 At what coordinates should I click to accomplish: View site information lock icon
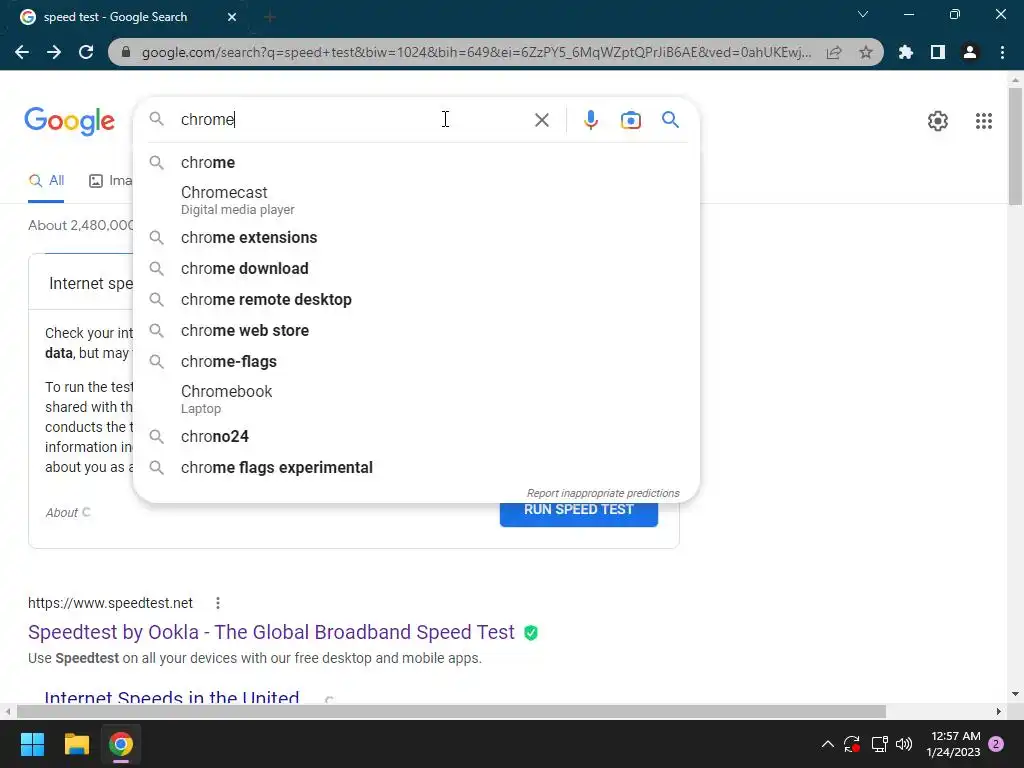[x=126, y=52]
